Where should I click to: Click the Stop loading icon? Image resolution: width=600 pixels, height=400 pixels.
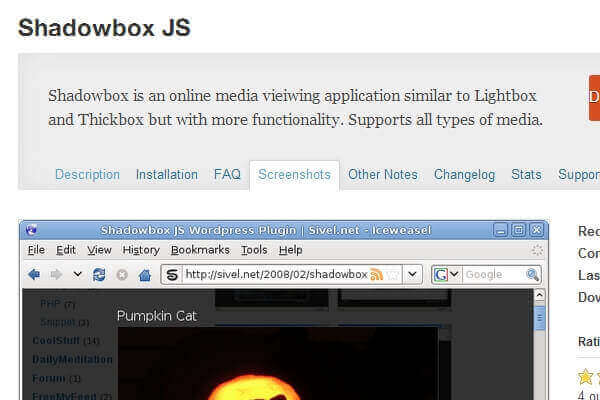click(x=122, y=274)
